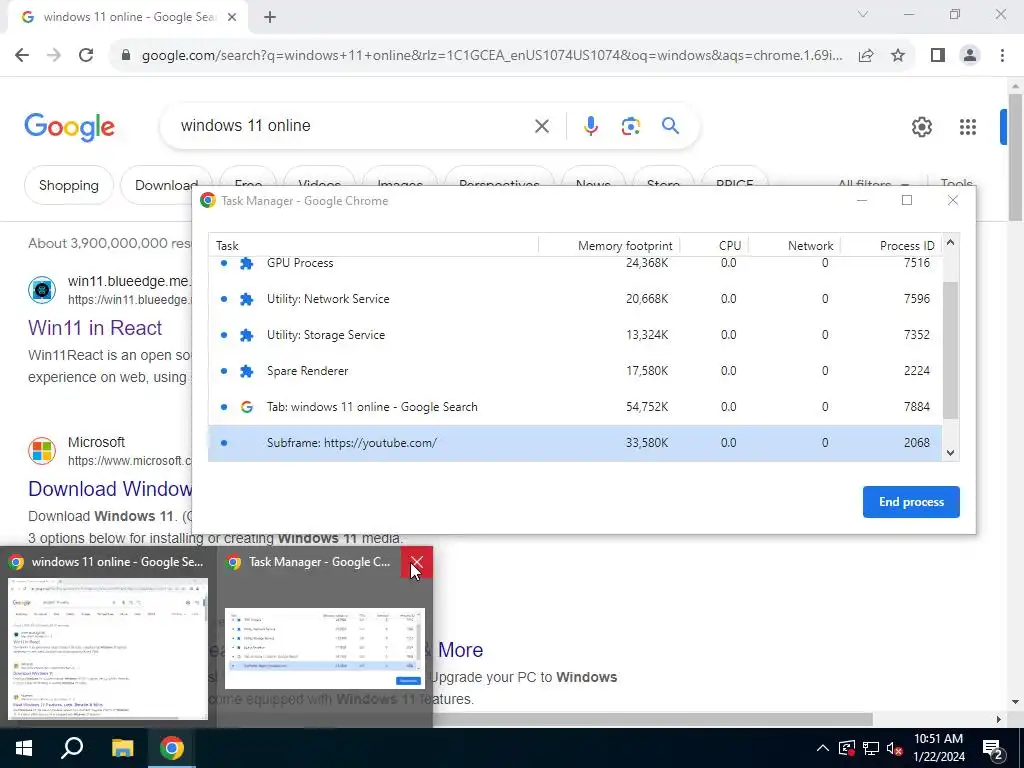This screenshot has height=768, width=1024.
Task: Share this page icon in address bar
Action: (866, 56)
